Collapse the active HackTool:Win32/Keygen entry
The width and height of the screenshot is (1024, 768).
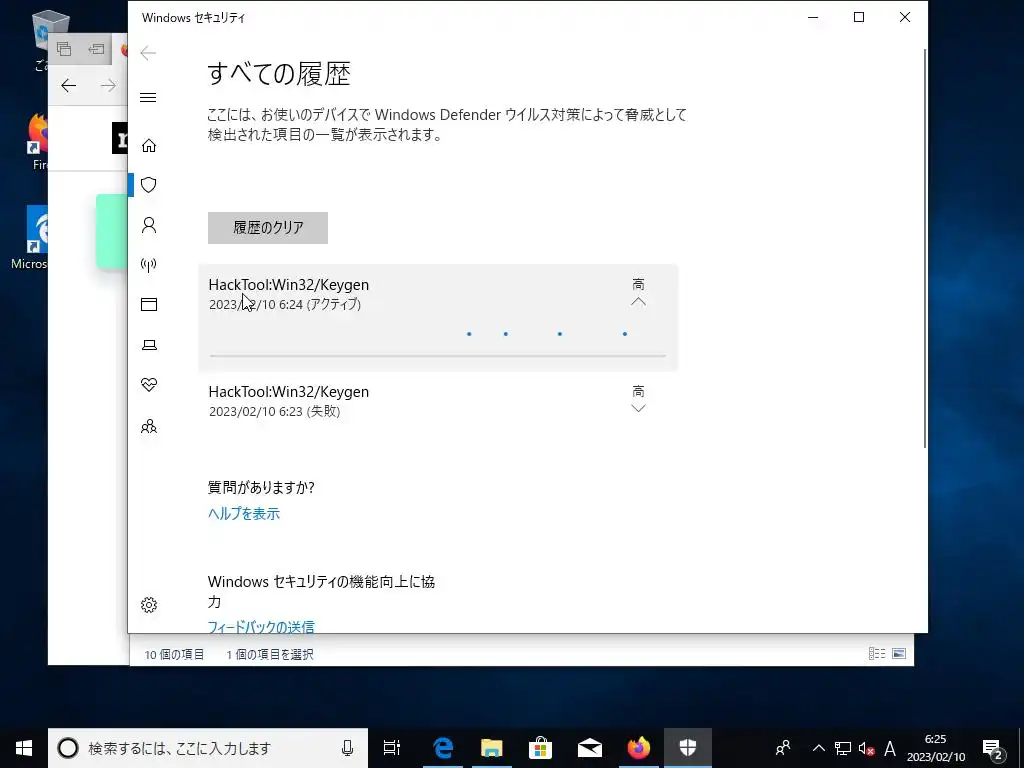pyautogui.click(x=638, y=302)
